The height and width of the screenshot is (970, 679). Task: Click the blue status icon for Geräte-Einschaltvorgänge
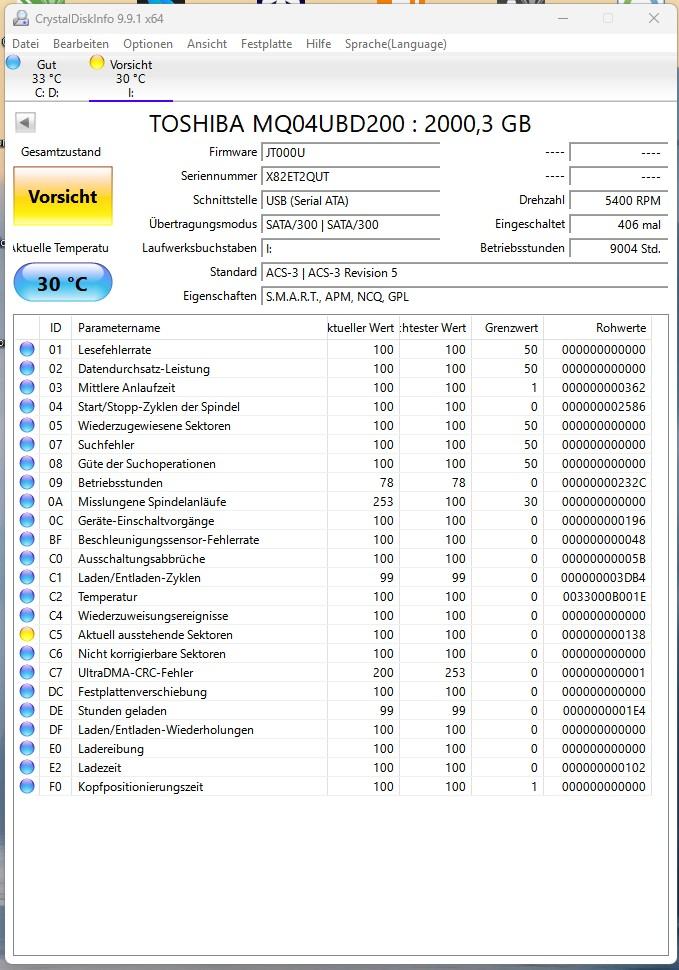[27, 520]
